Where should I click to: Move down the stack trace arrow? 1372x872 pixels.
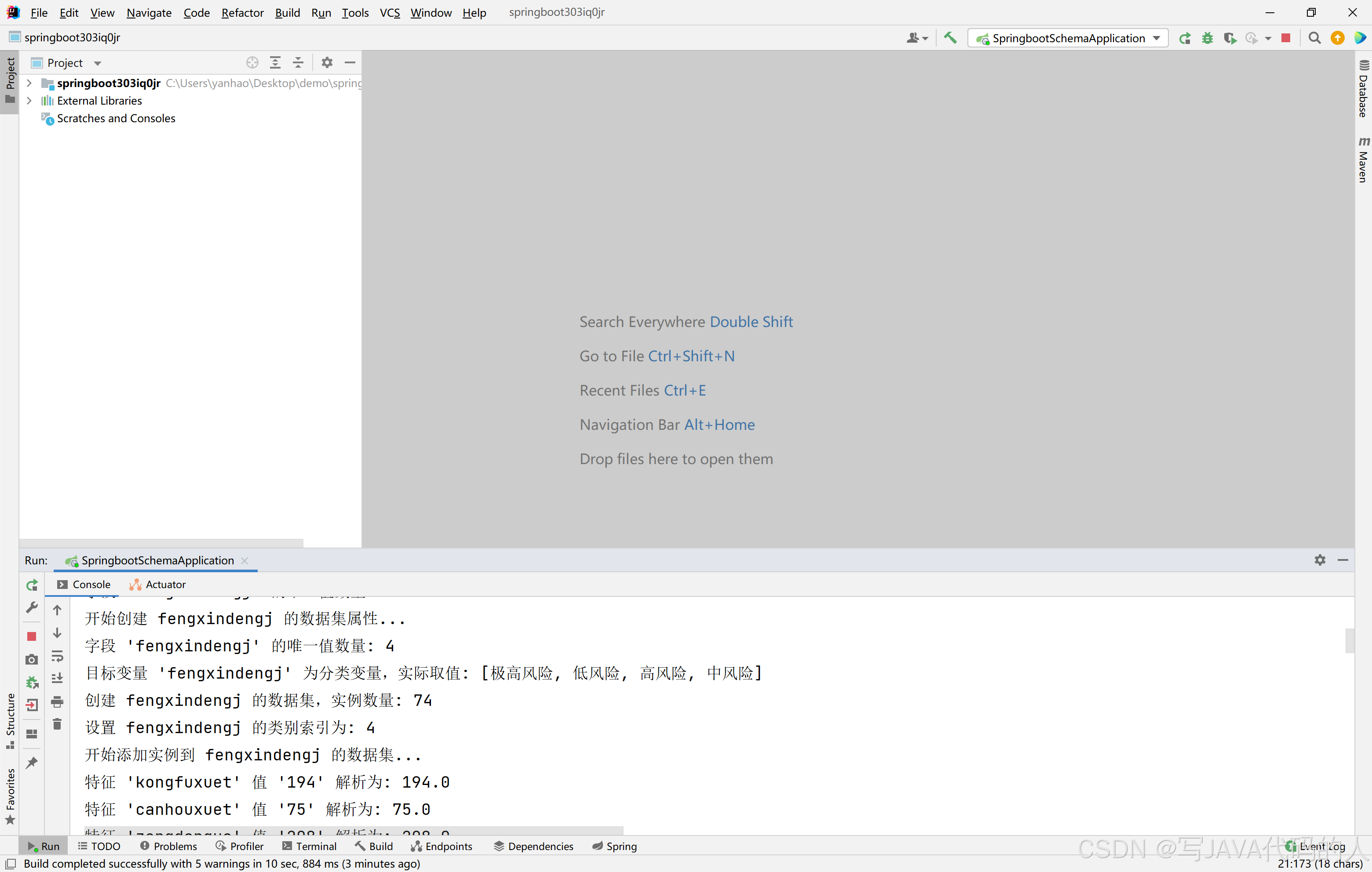point(57,633)
